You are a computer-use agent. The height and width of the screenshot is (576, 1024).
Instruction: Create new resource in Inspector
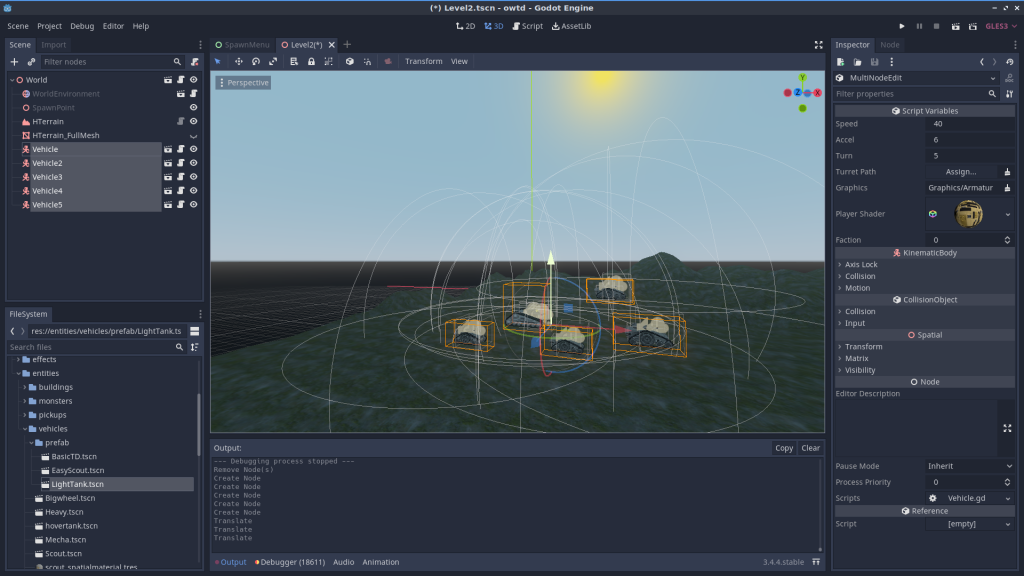point(840,62)
